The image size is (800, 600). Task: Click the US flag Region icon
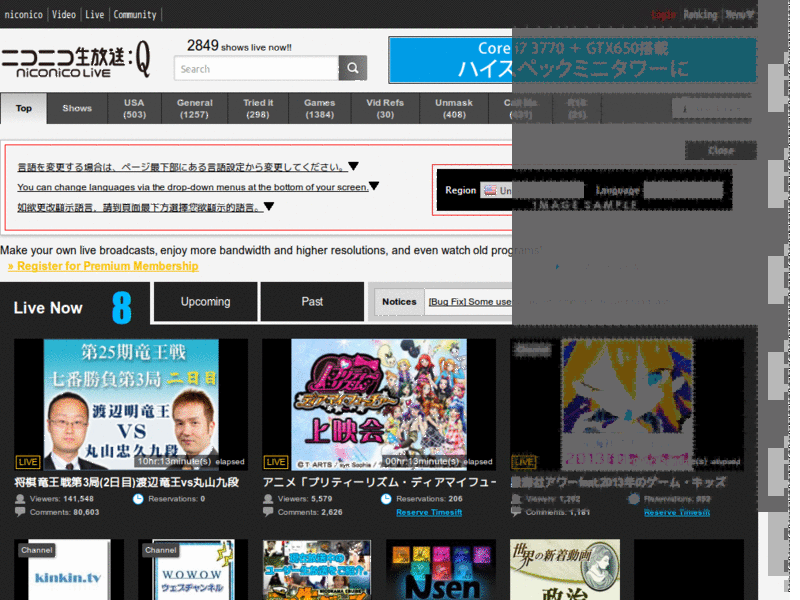490,190
